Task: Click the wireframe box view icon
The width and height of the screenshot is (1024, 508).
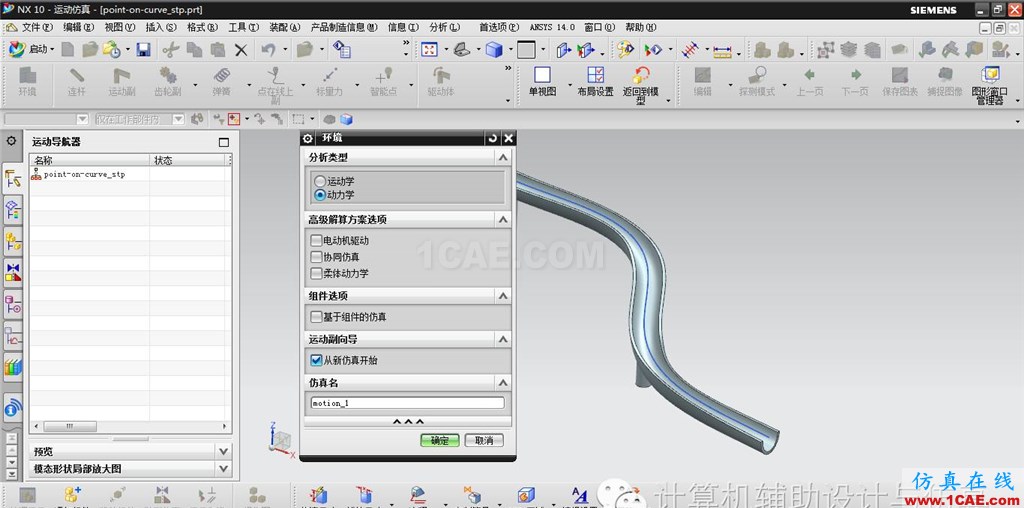Action: 526,50
